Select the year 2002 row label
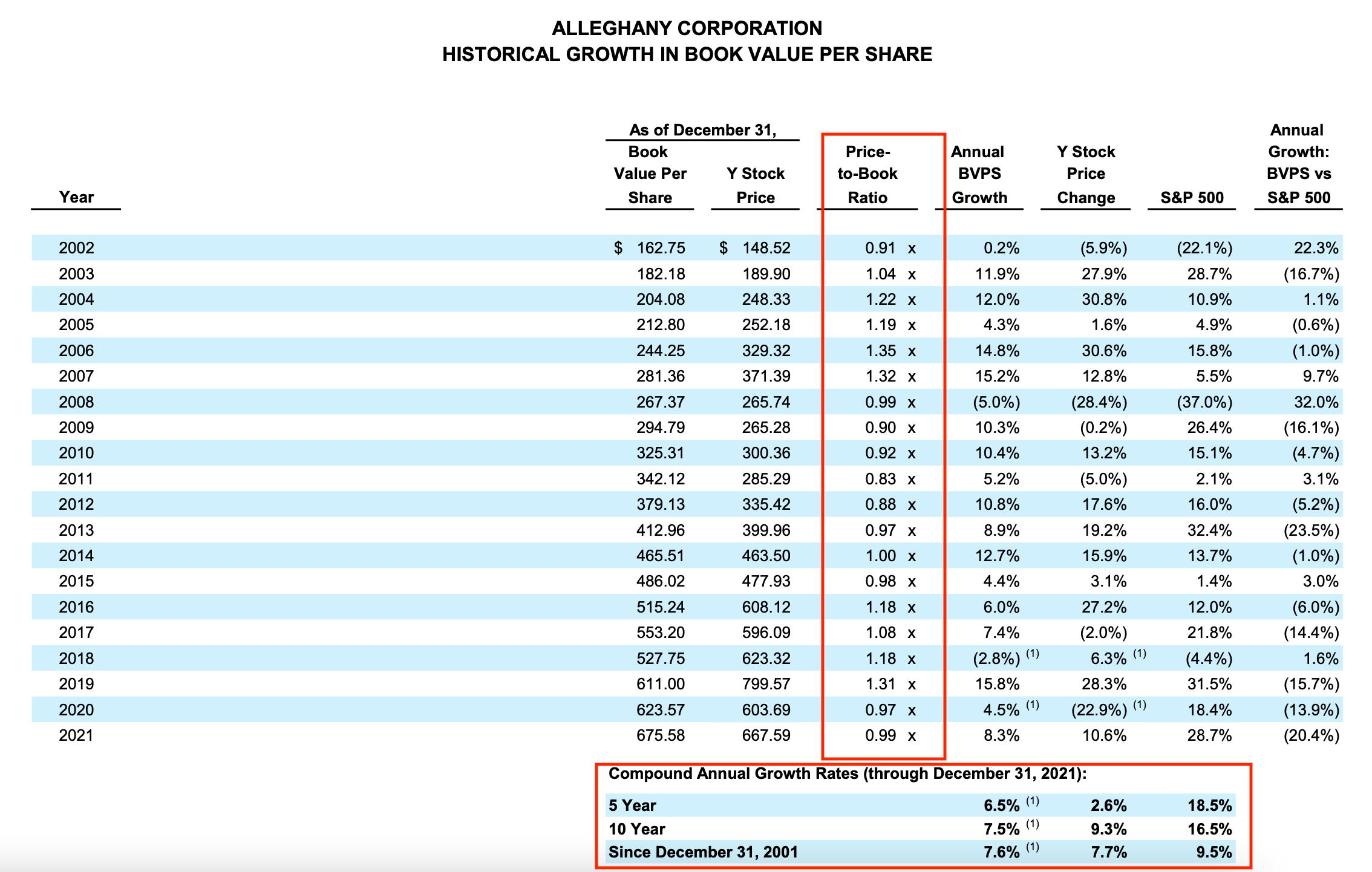Viewport: 1372px width, 872px height. click(76, 248)
